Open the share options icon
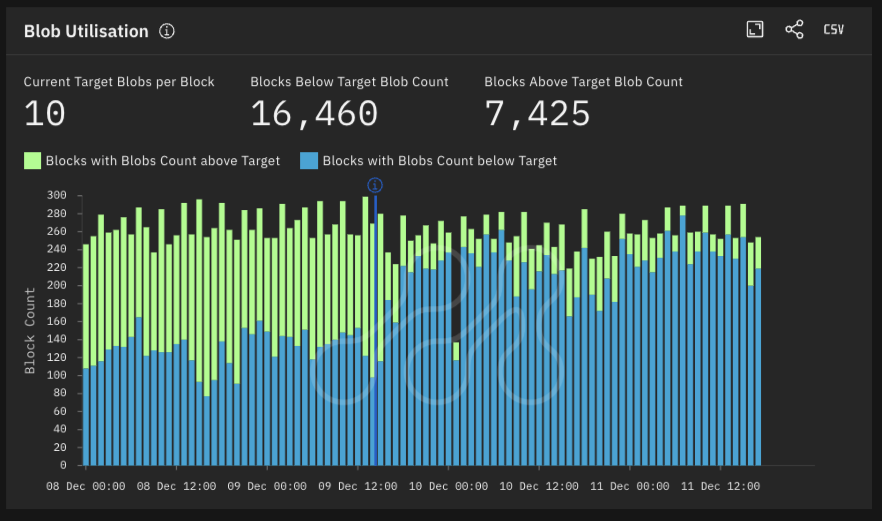Screen dimensions: 882x521 794,30
